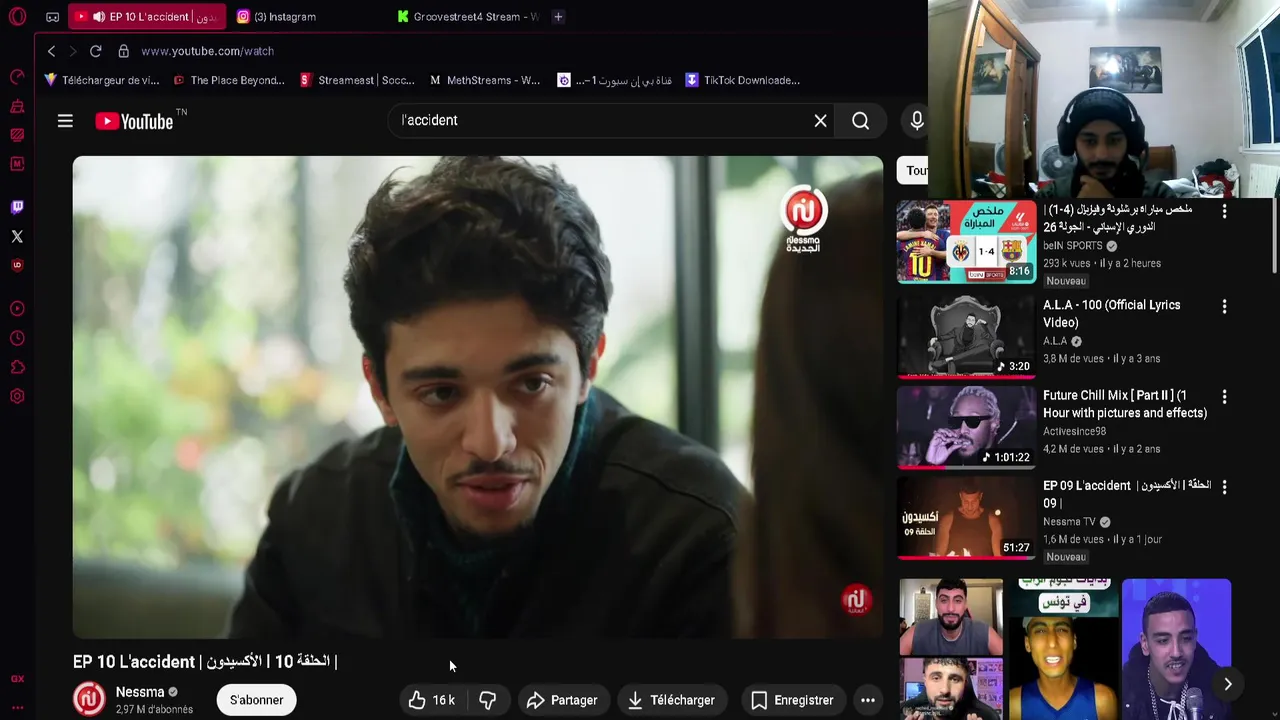Open Twitch panel in sidebar
The width and height of the screenshot is (1280, 720).
click(x=17, y=207)
